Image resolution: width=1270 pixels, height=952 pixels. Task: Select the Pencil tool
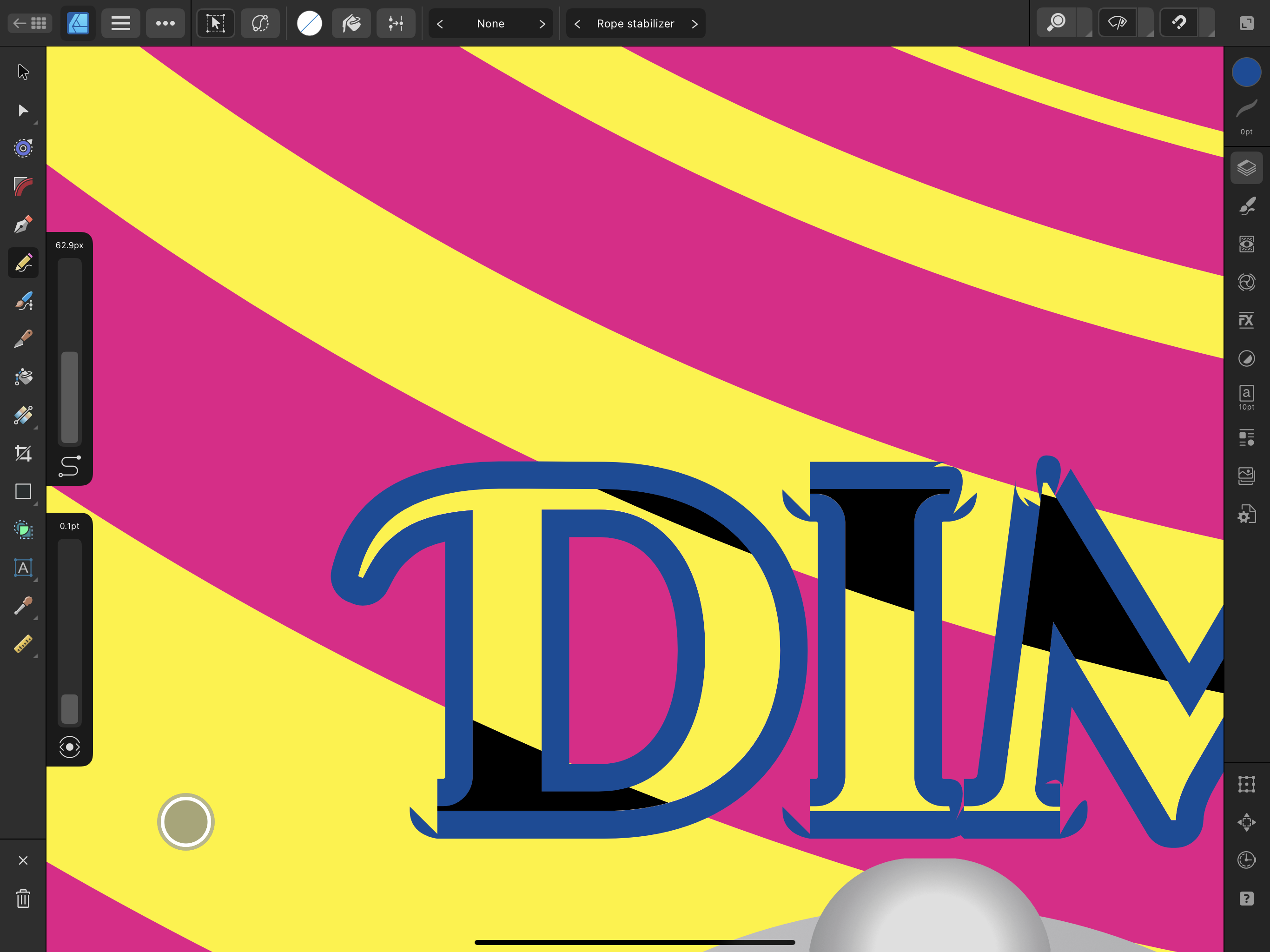coord(23,263)
